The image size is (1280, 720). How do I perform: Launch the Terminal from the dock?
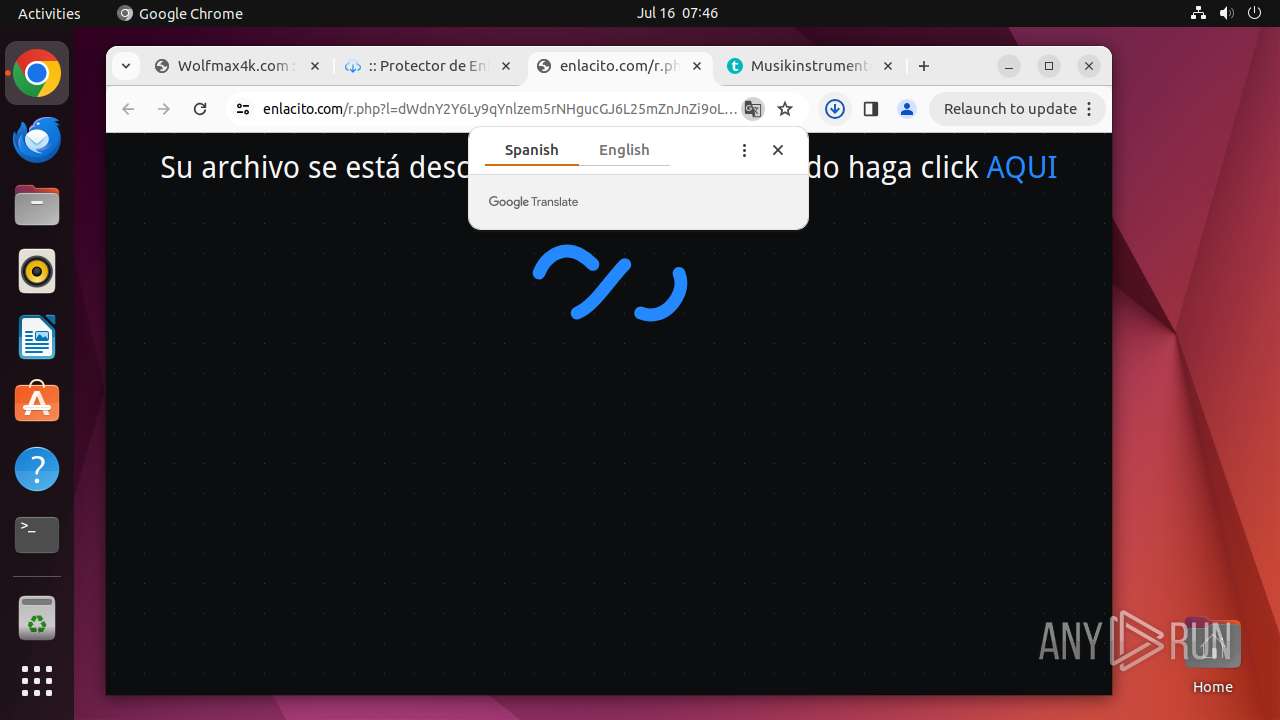click(37, 535)
